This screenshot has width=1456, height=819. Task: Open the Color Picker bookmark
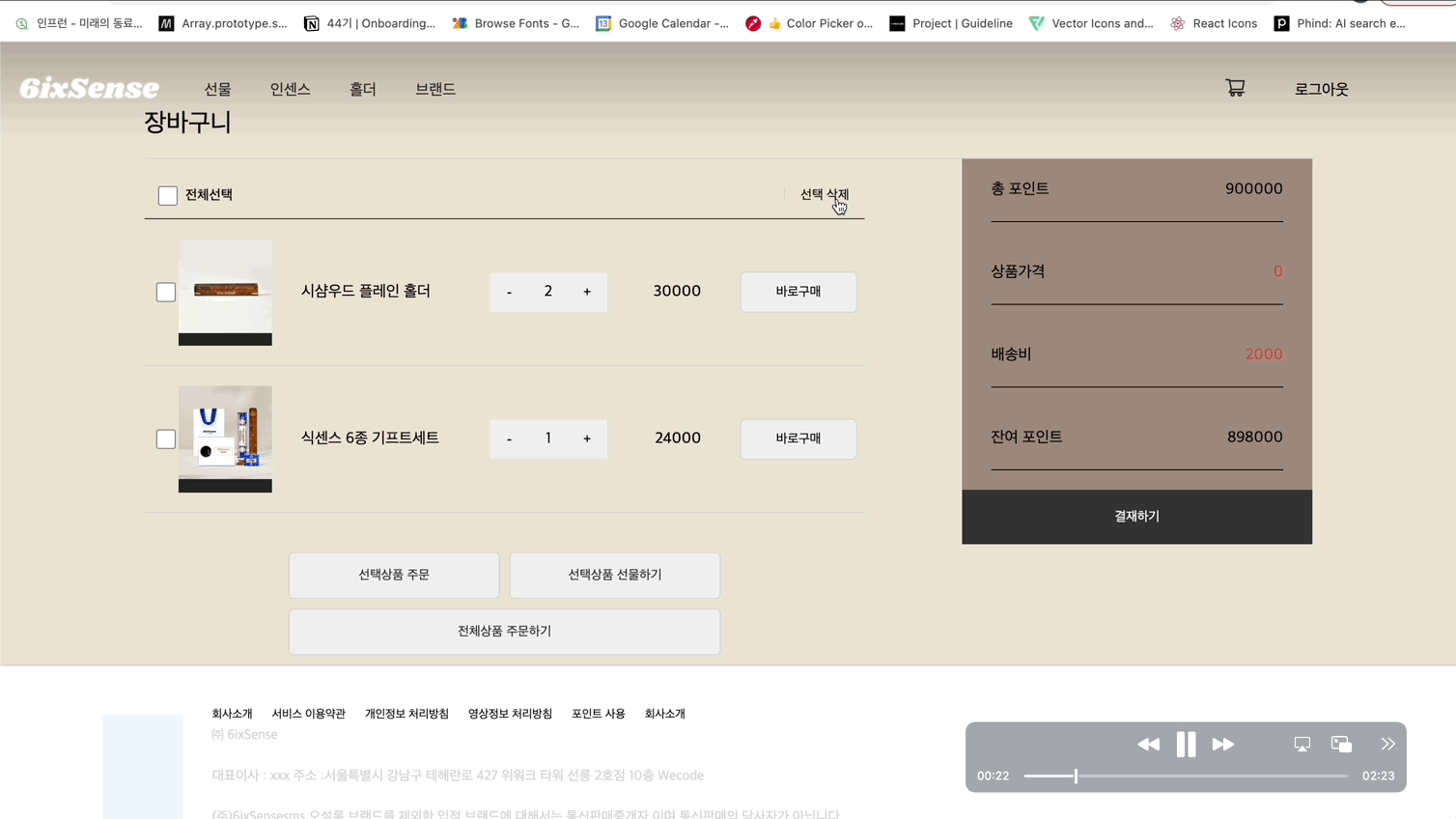click(x=809, y=23)
